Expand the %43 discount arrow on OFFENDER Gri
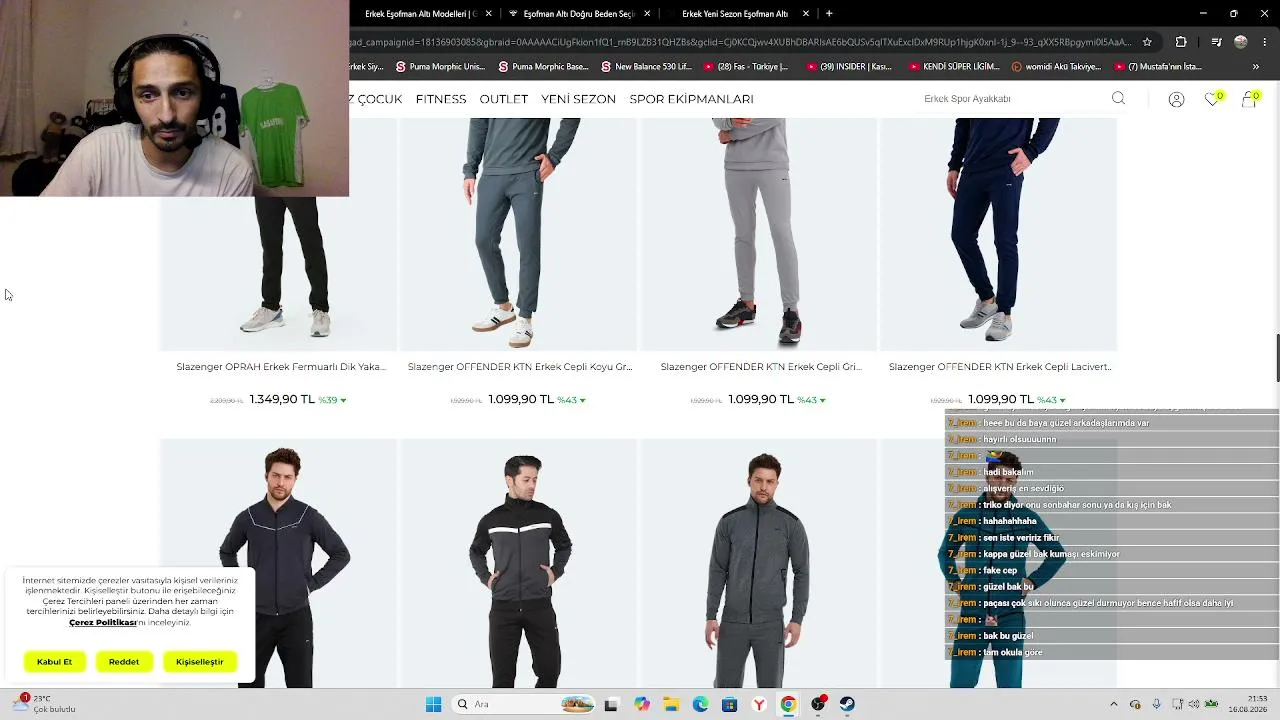 tap(822, 400)
